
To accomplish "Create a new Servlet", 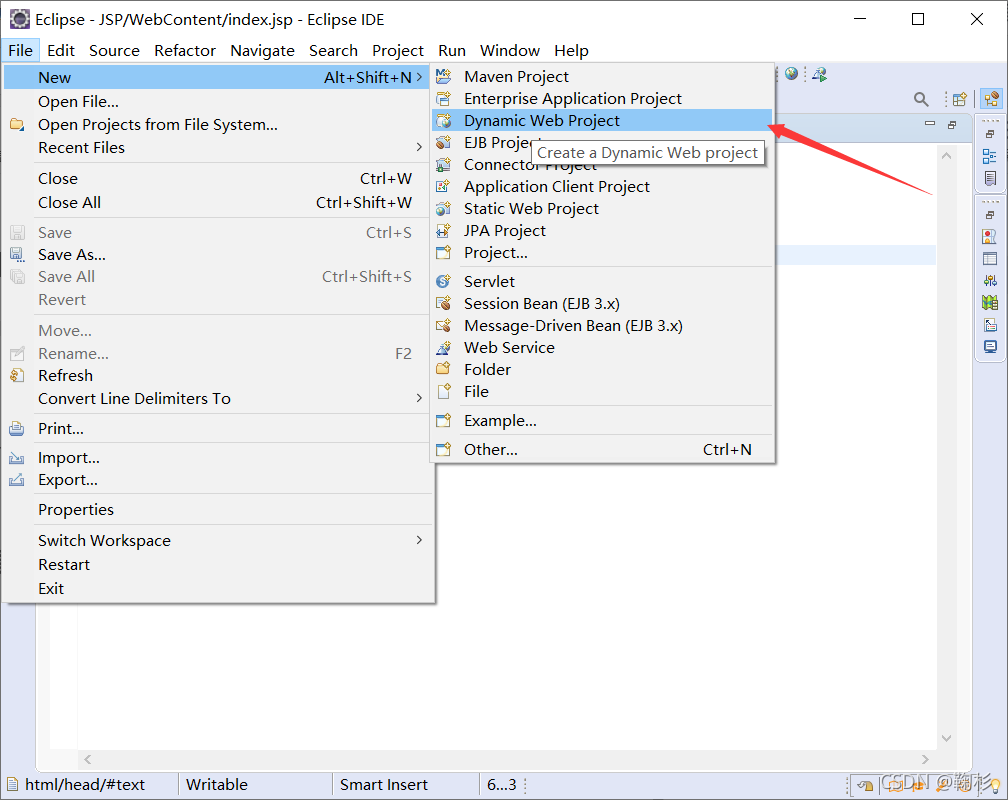I will pos(602,281).
